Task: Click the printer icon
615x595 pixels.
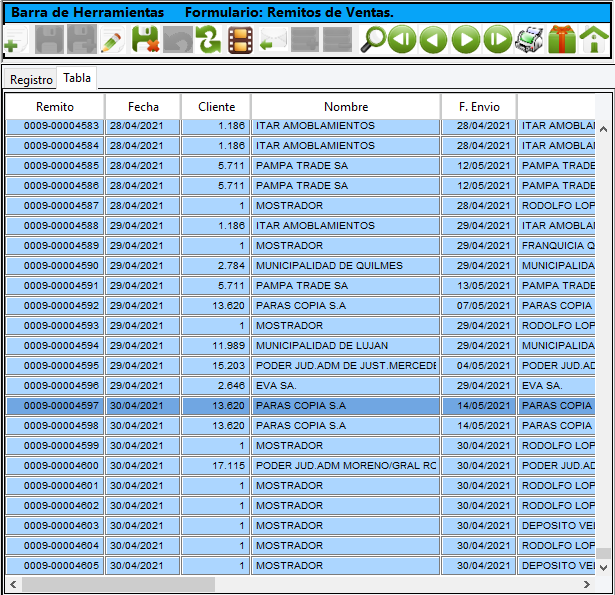Action: coord(529,40)
